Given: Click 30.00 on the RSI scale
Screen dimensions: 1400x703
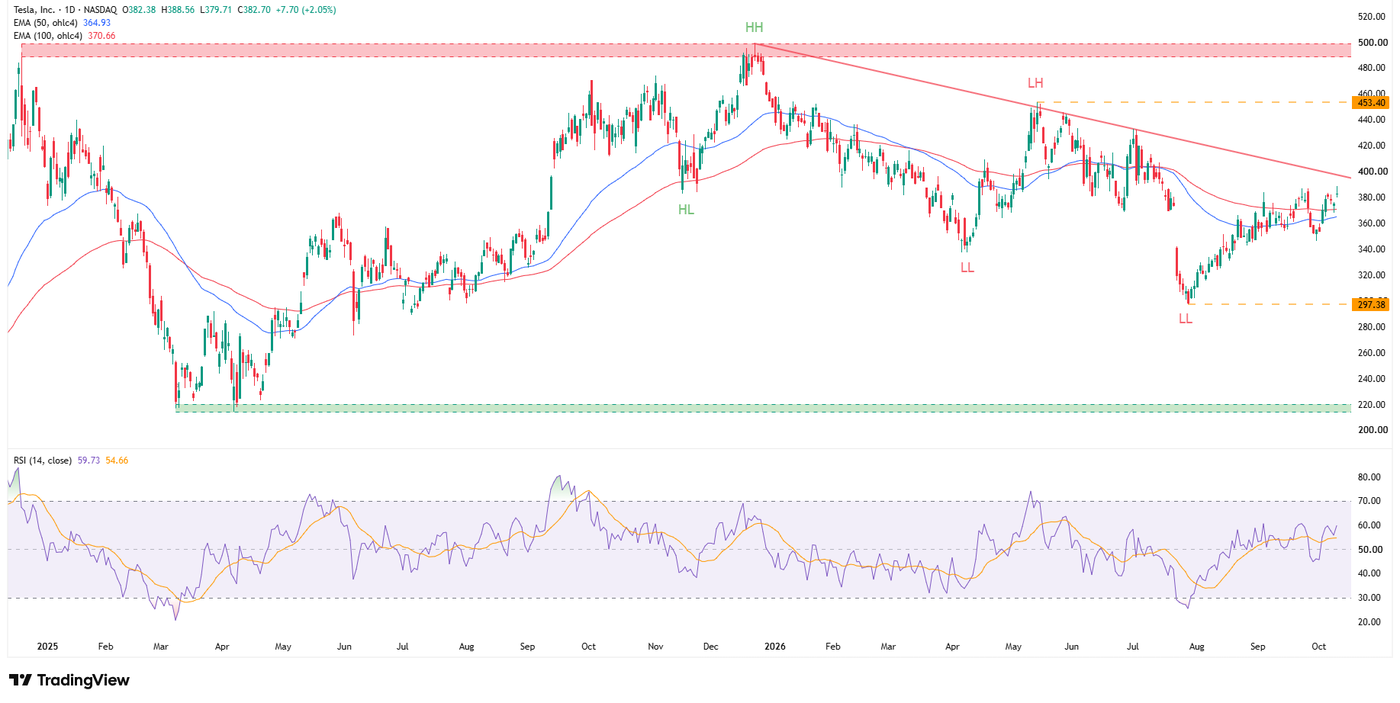Looking at the screenshot, I should [1371, 598].
